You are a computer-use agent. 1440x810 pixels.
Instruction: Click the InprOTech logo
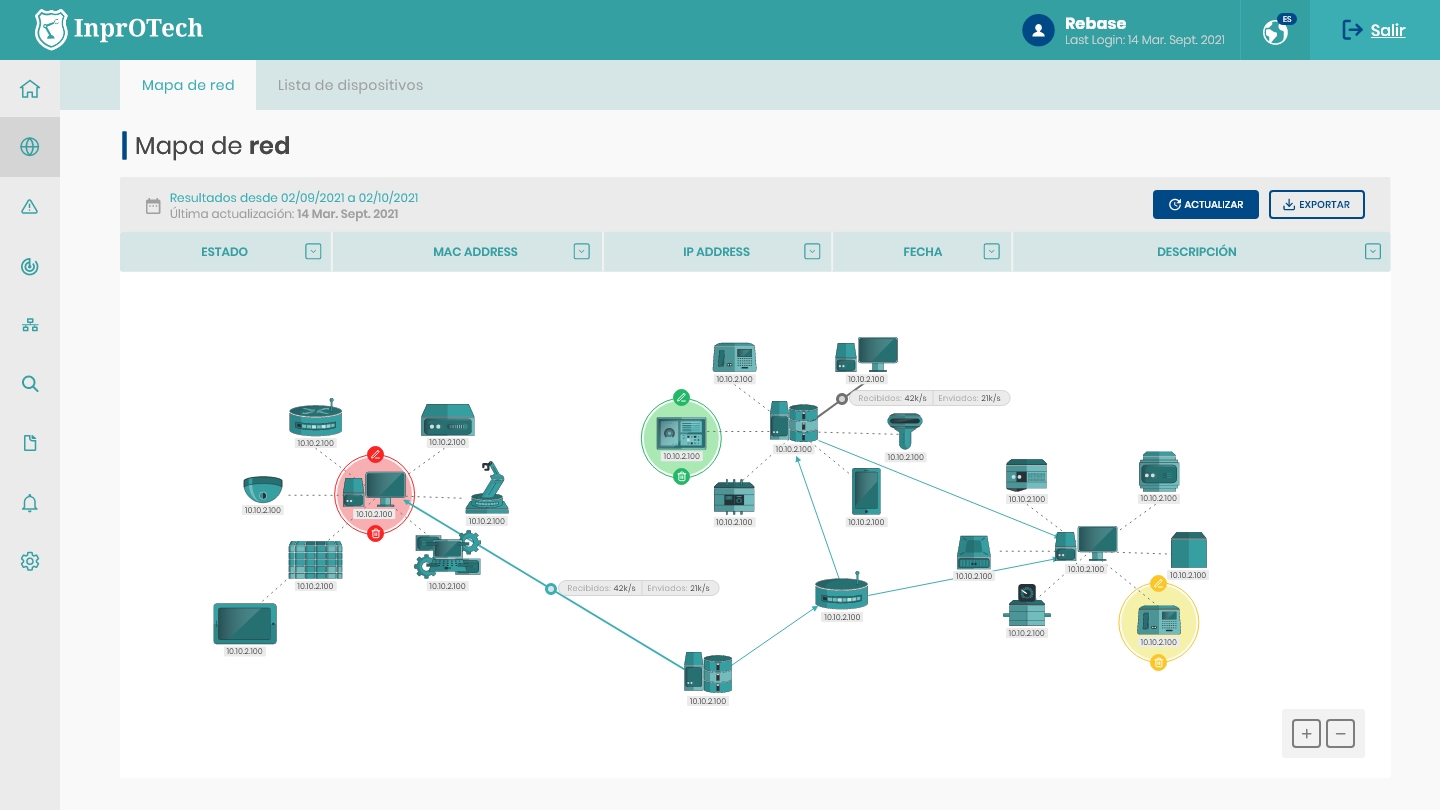coord(119,30)
